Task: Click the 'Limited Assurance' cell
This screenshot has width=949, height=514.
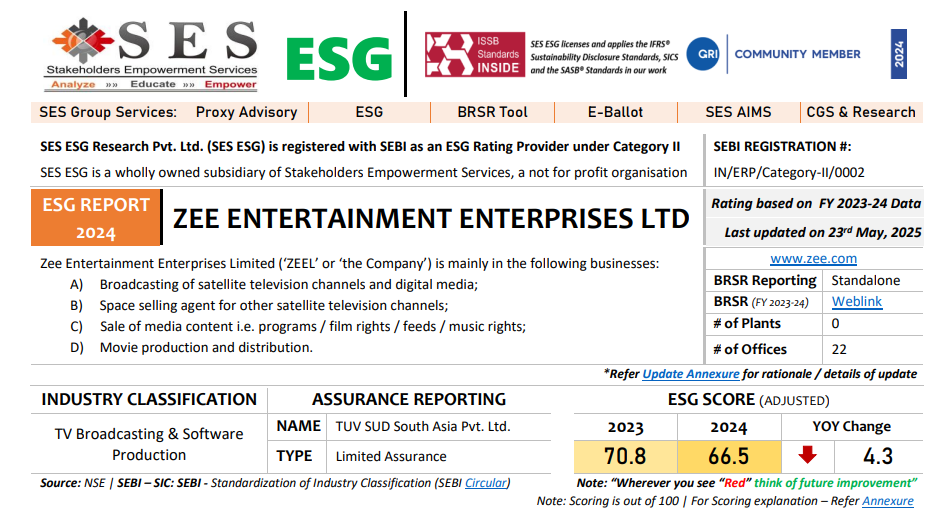Action: click(391, 456)
